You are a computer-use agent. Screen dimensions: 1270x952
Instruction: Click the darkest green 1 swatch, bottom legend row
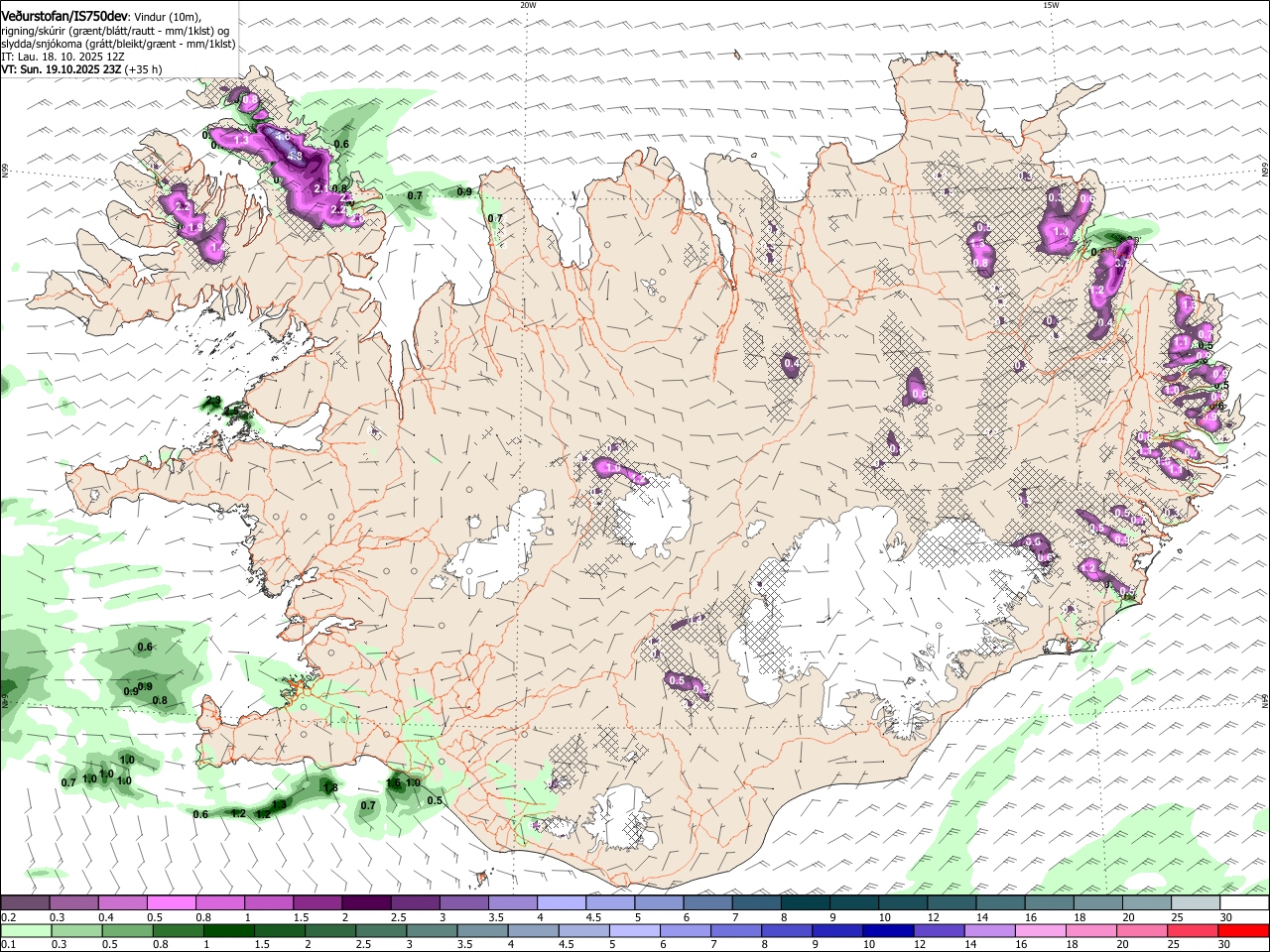pos(228,930)
